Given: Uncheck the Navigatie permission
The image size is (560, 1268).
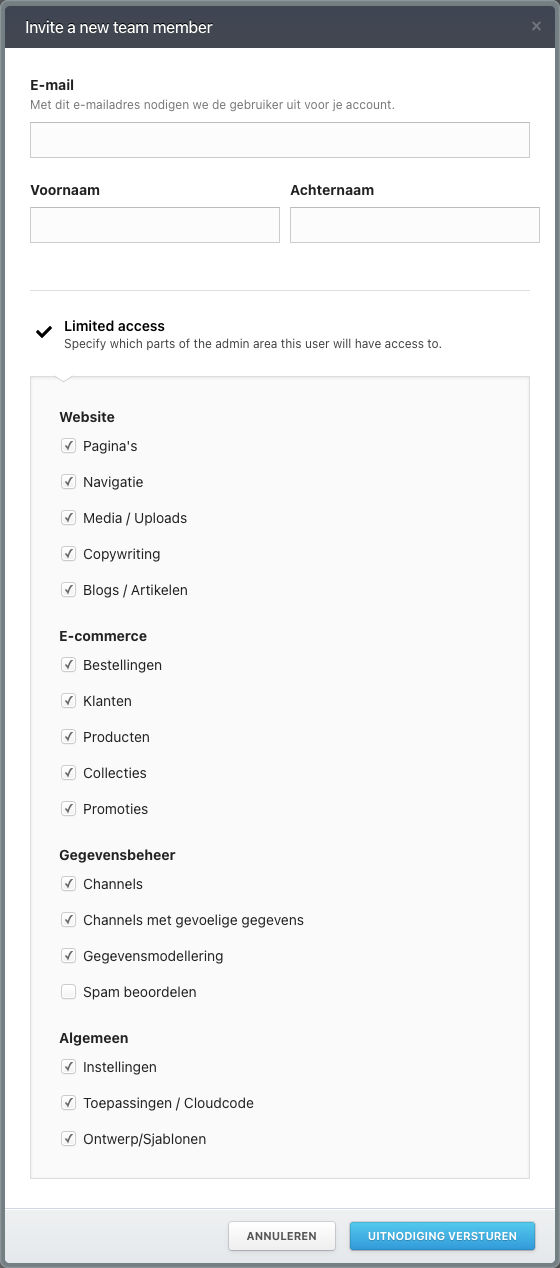Looking at the screenshot, I should coord(68,482).
